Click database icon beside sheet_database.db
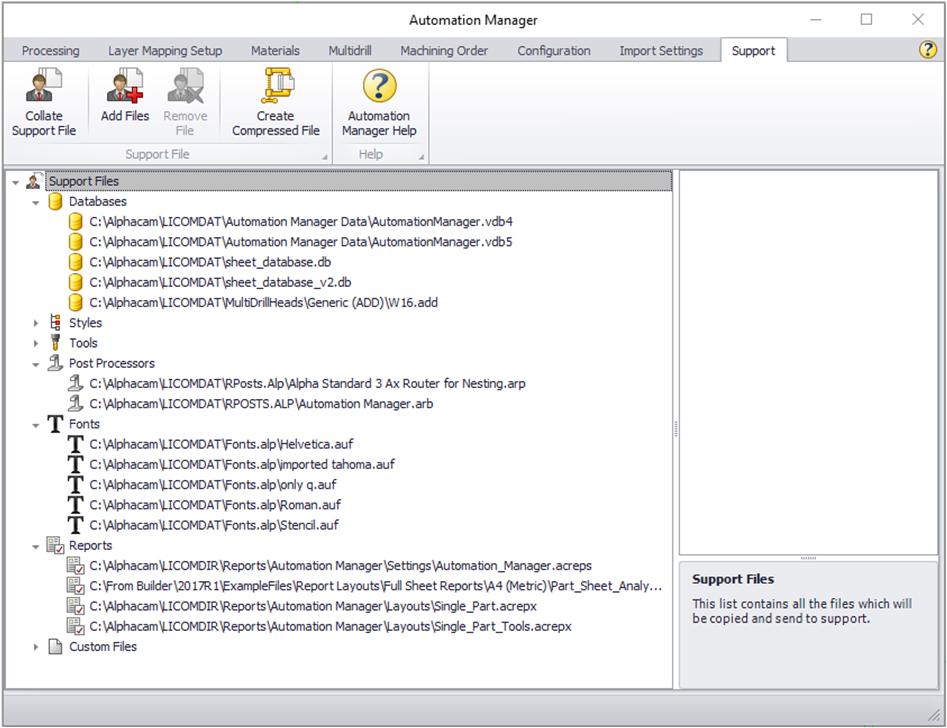 (75, 262)
